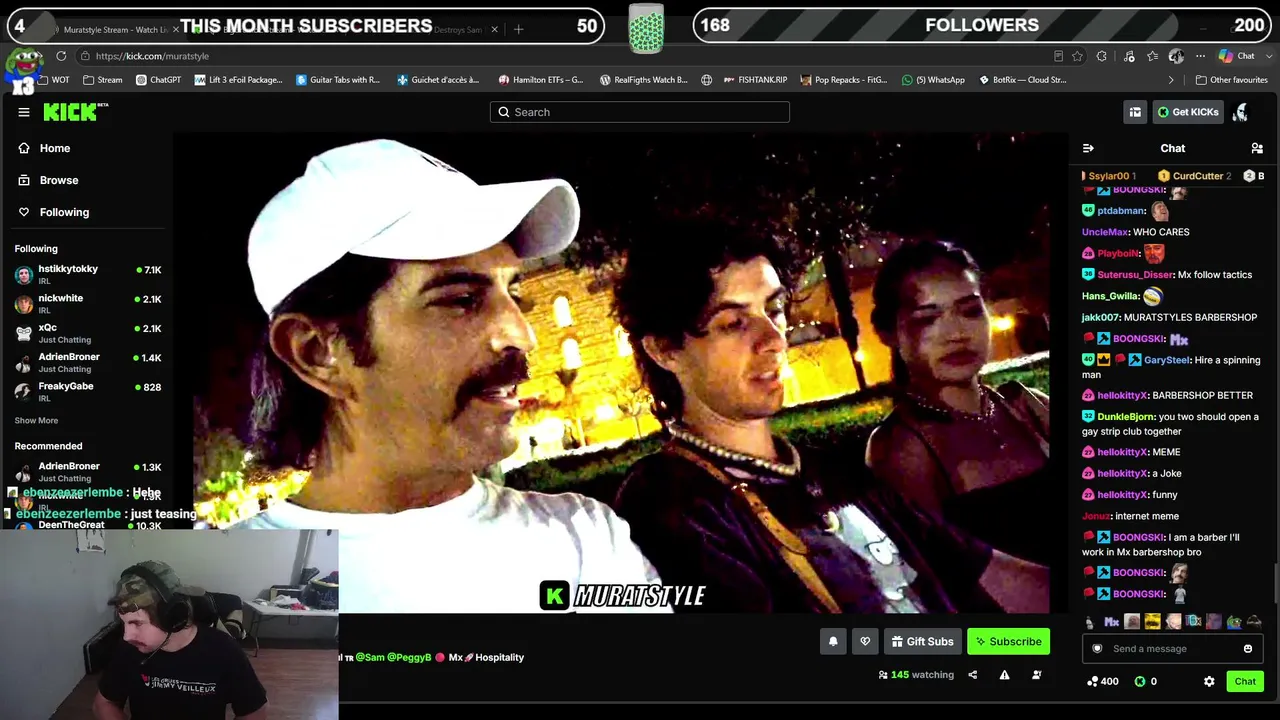The height and width of the screenshot is (720, 1280).
Task: Open the WOT bookmark folder
Action: 53,80
